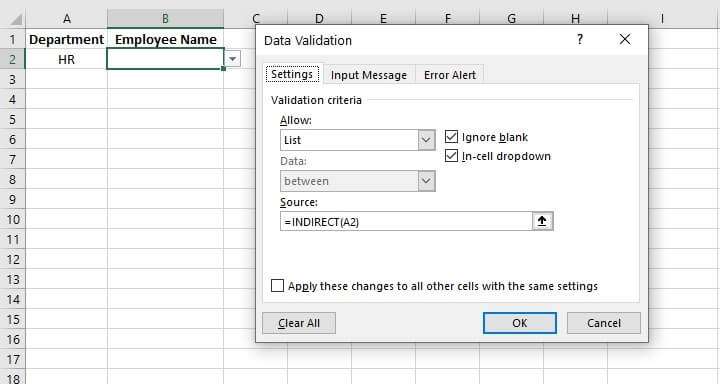Image resolution: width=720 pixels, height=384 pixels.
Task: Select row 1 header
Action: point(12,39)
